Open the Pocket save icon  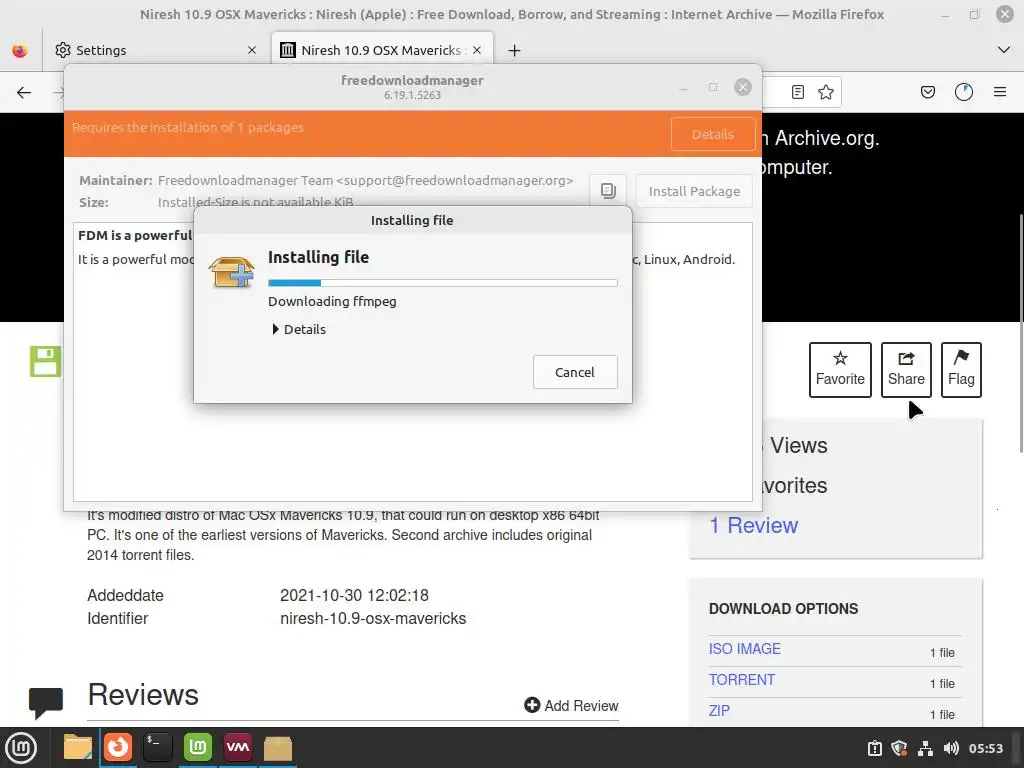(x=927, y=92)
